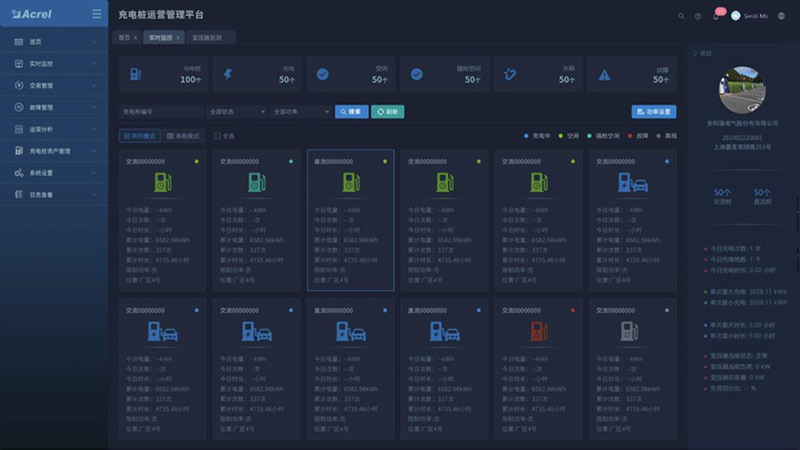This screenshot has height=450, width=800.
Task: Switch to the 首页 tab
Action: point(126,37)
